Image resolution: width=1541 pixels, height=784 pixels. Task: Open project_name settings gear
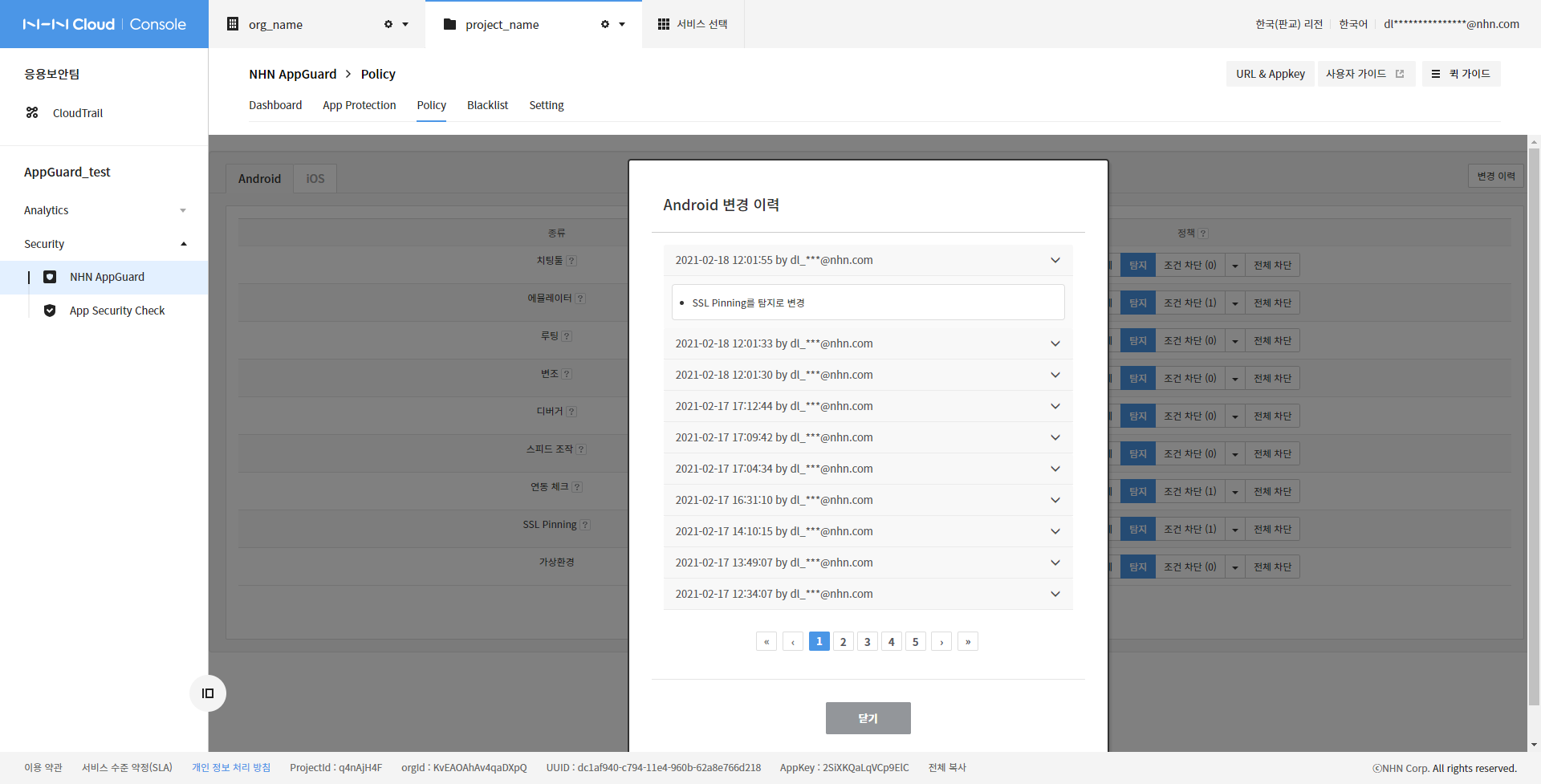coord(605,24)
